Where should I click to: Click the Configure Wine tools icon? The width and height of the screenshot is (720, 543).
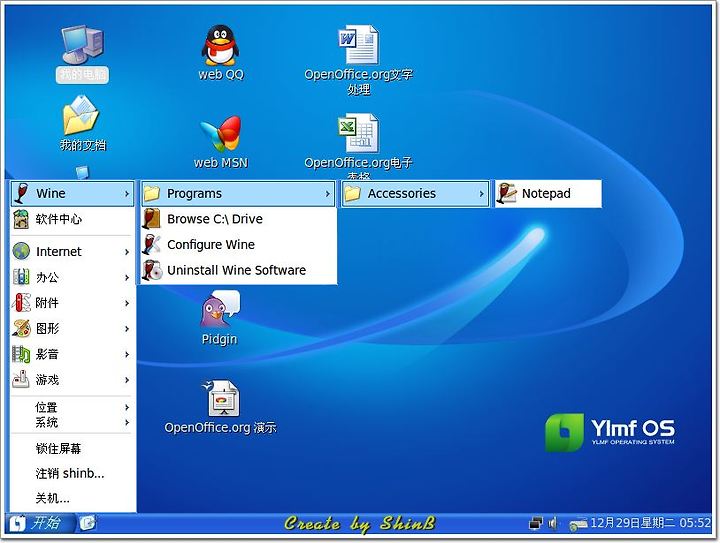[x=152, y=244]
